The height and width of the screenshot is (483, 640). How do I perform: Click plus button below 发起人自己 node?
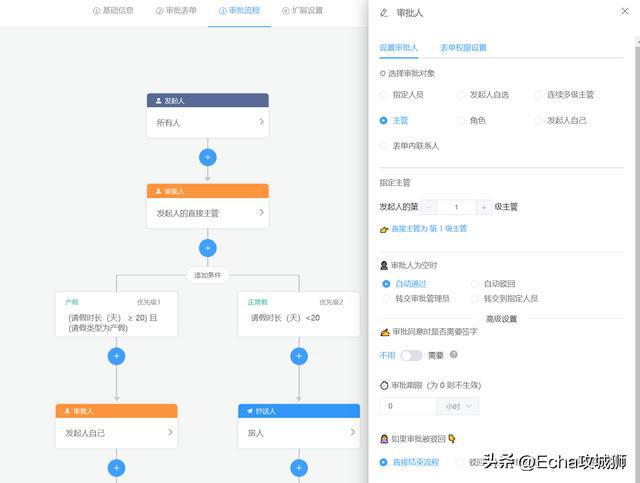[116, 468]
